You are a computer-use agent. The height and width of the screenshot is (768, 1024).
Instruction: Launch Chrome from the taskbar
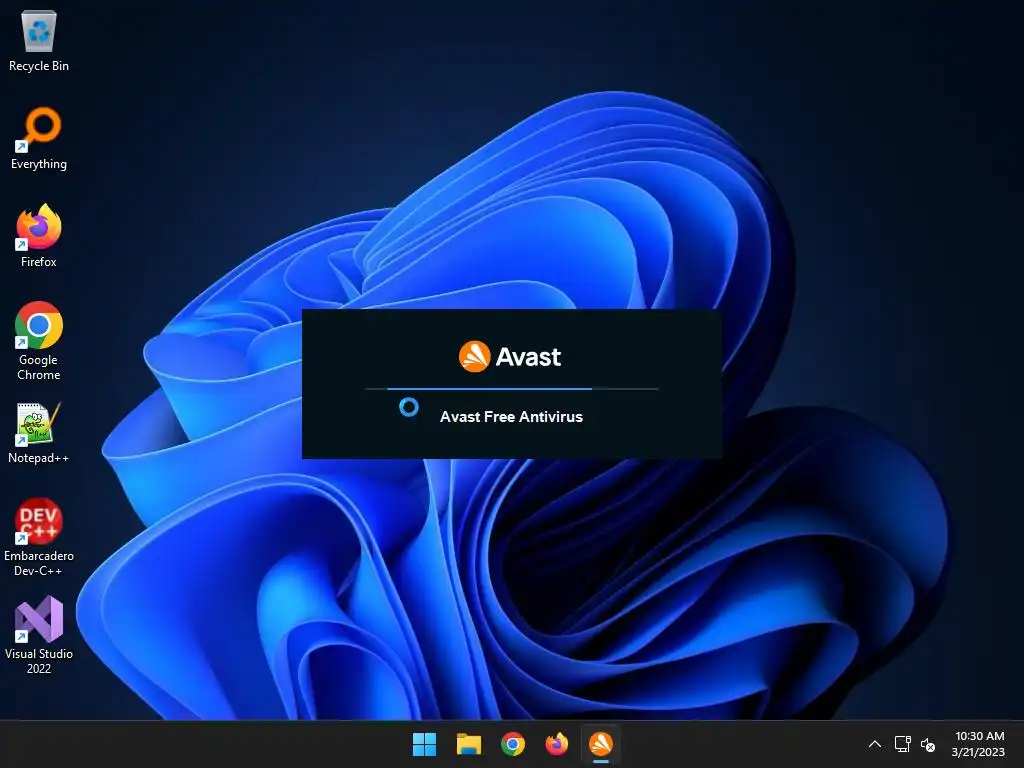click(x=513, y=744)
